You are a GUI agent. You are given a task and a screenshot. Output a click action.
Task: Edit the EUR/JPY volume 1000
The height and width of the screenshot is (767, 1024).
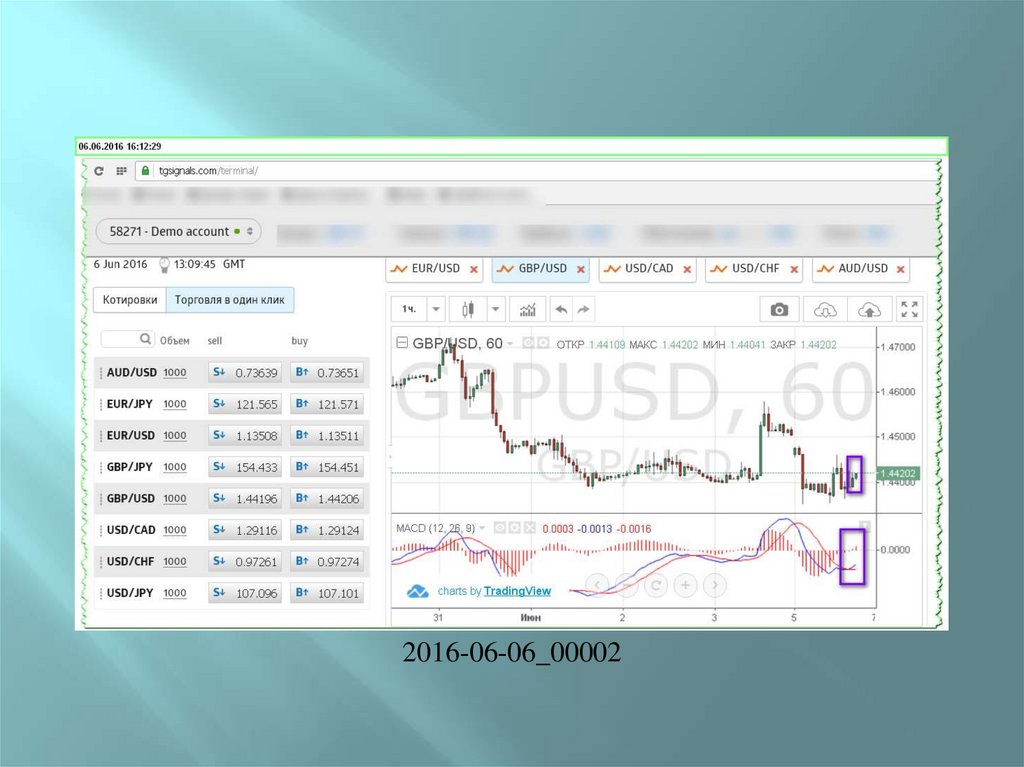pos(174,404)
